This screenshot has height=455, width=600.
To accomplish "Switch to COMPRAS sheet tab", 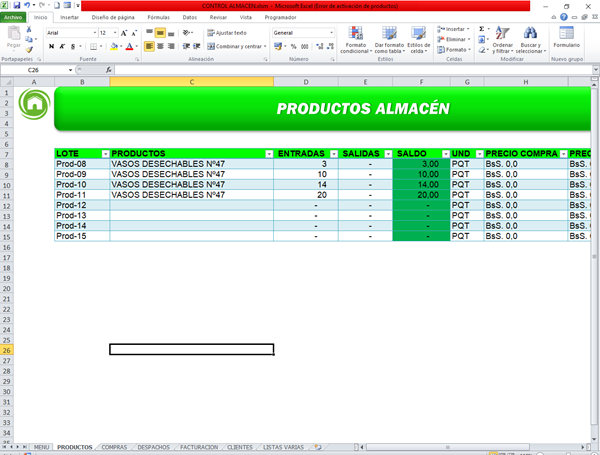I will (x=114, y=447).
